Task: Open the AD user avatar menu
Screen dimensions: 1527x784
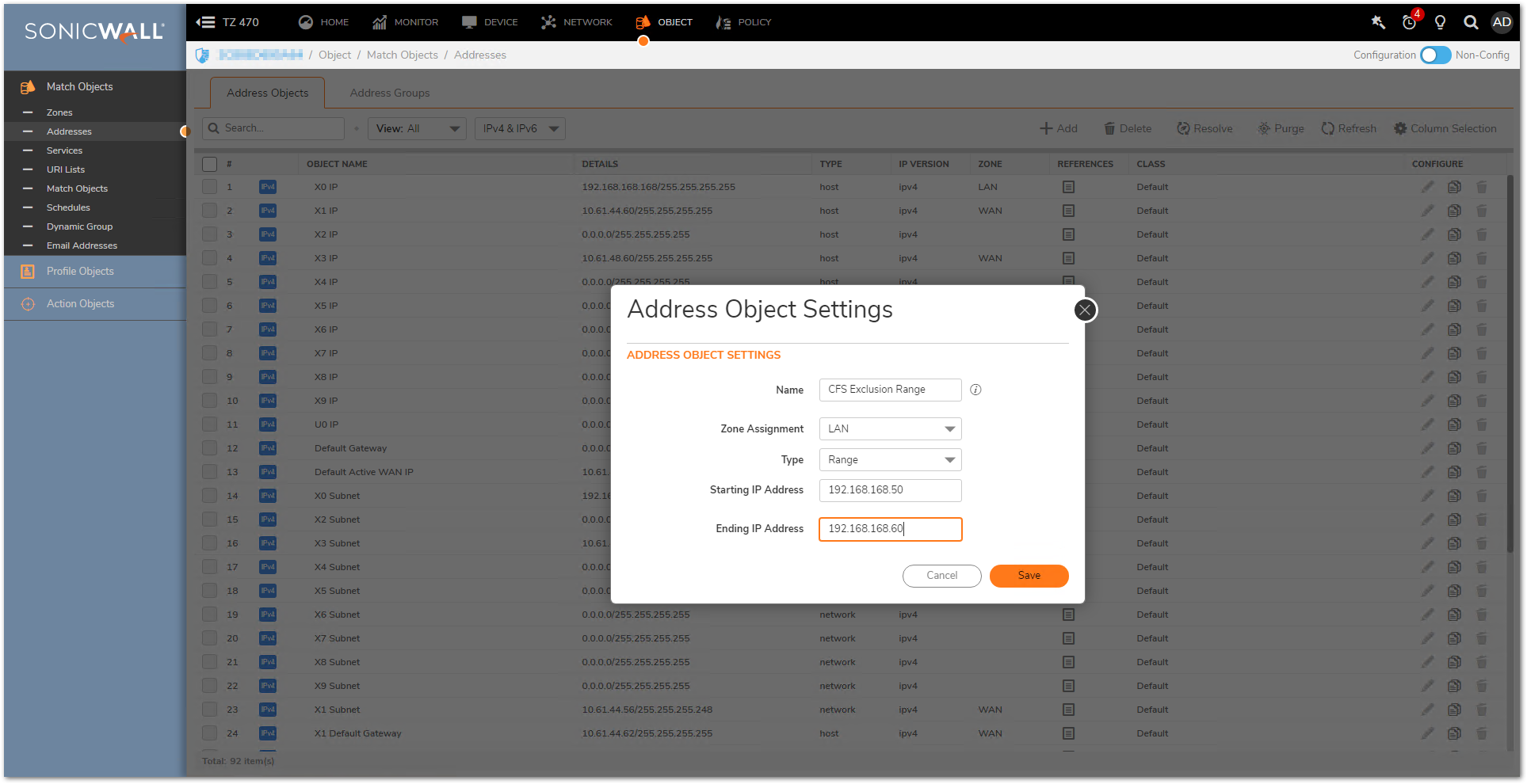Action: point(1502,22)
